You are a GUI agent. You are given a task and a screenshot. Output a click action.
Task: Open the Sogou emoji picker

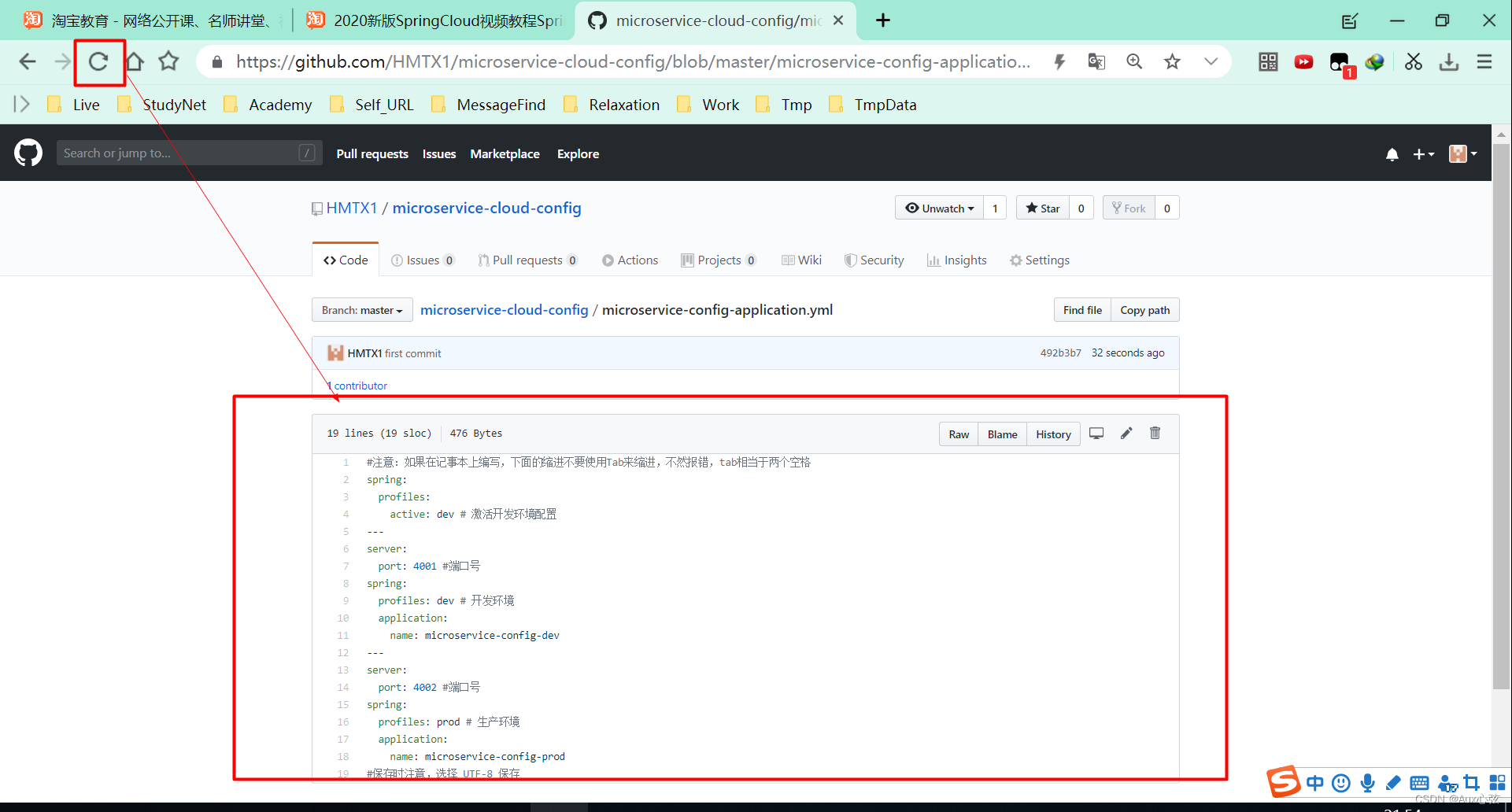[1340, 782]
